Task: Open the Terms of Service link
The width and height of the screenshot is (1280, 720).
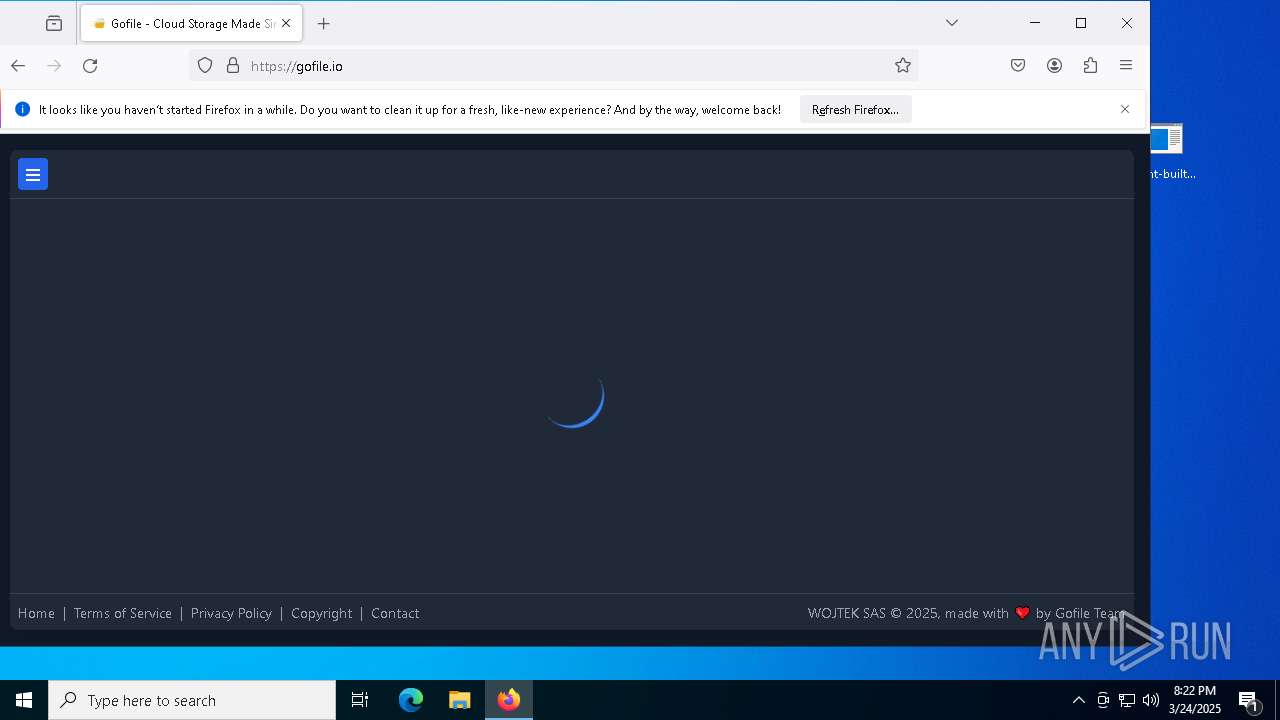Action: point(123,613)
